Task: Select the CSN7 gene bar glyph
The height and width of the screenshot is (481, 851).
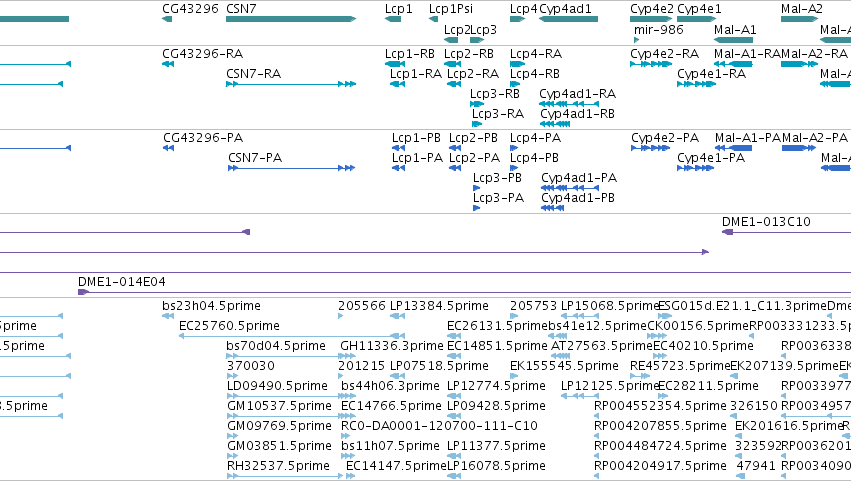Action: tap(291, 19)
